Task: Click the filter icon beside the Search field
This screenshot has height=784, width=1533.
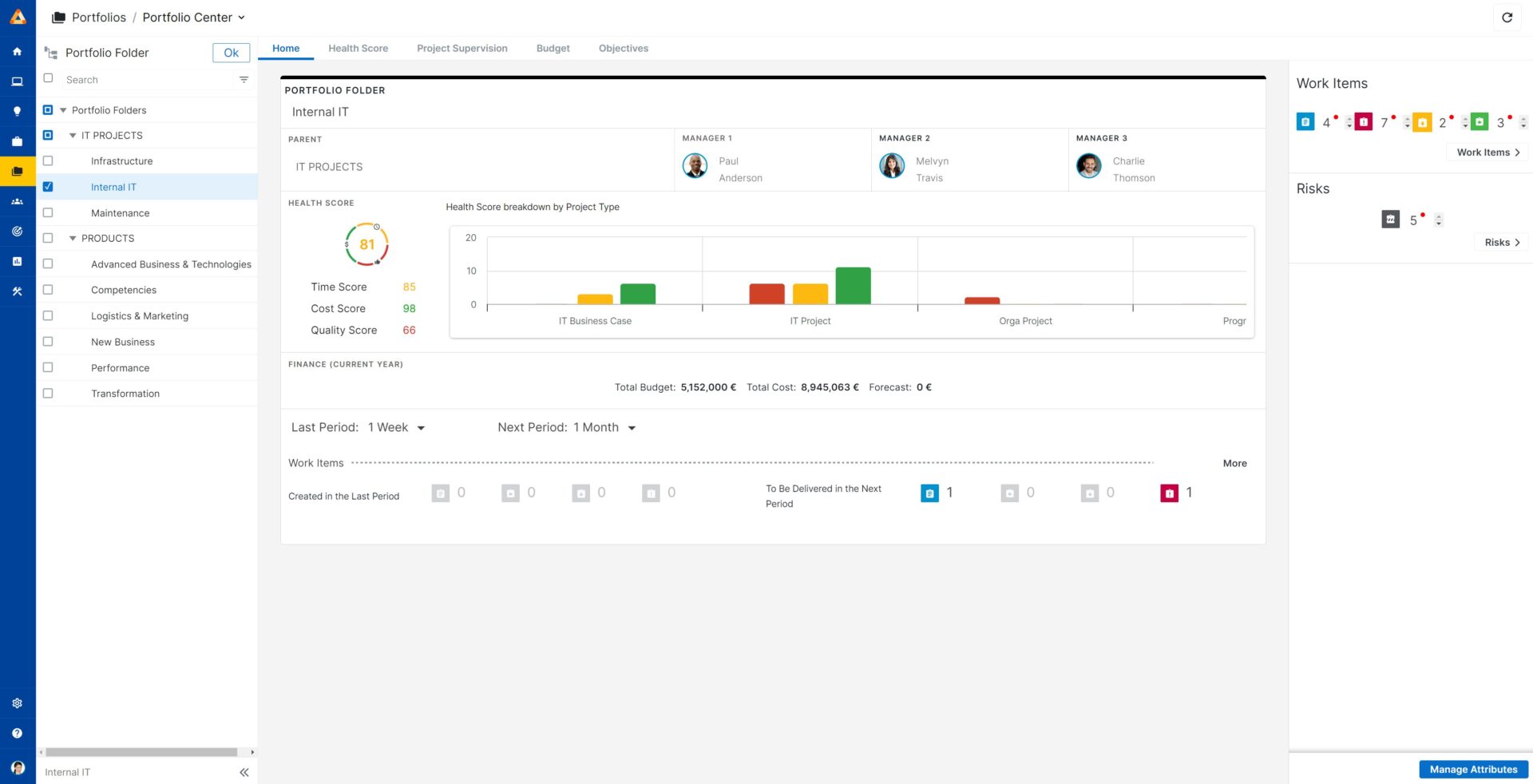Action: (x=244, y=80)
